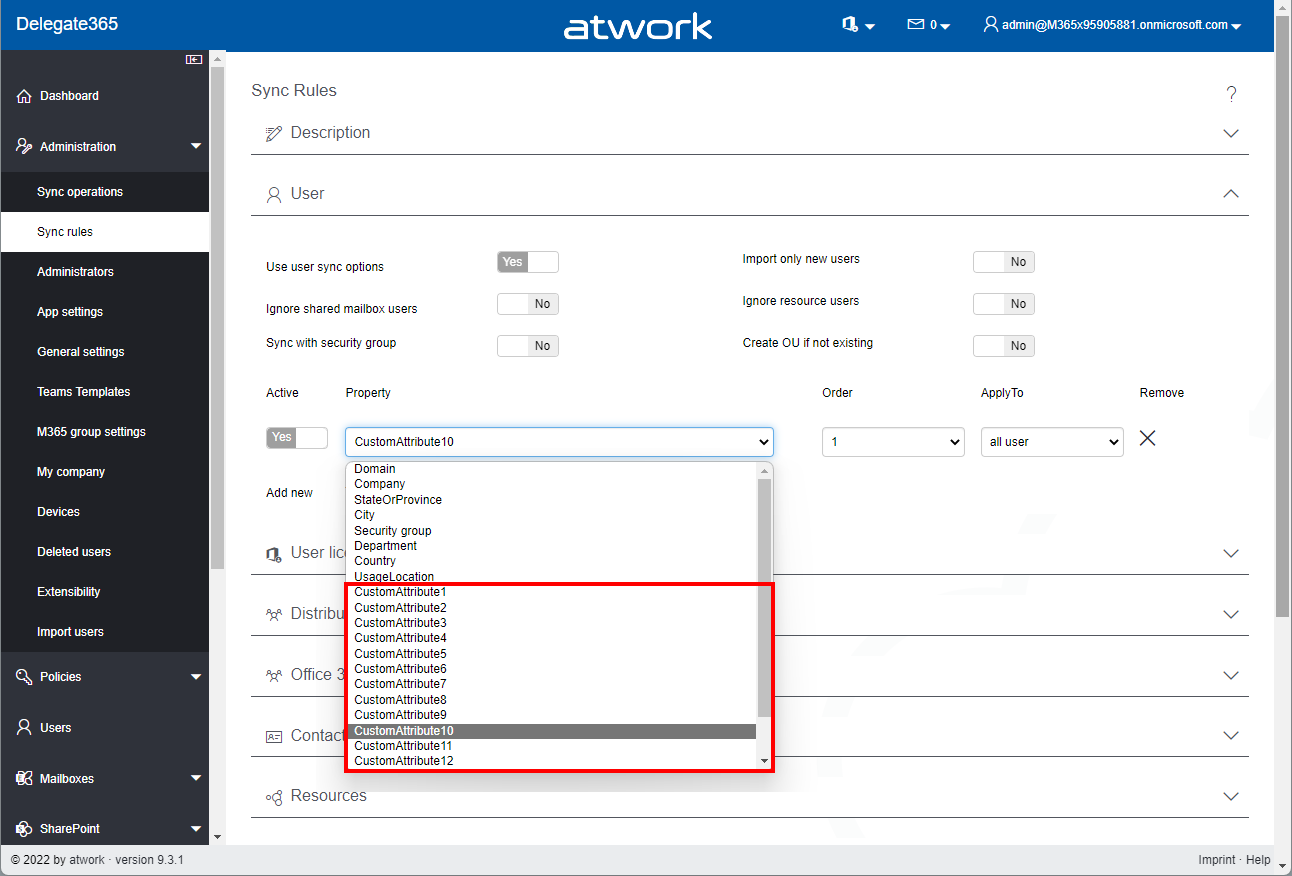Open Sync operations in sidebar
Screen dimensions: 1292x876
click(x=80, y=192)
